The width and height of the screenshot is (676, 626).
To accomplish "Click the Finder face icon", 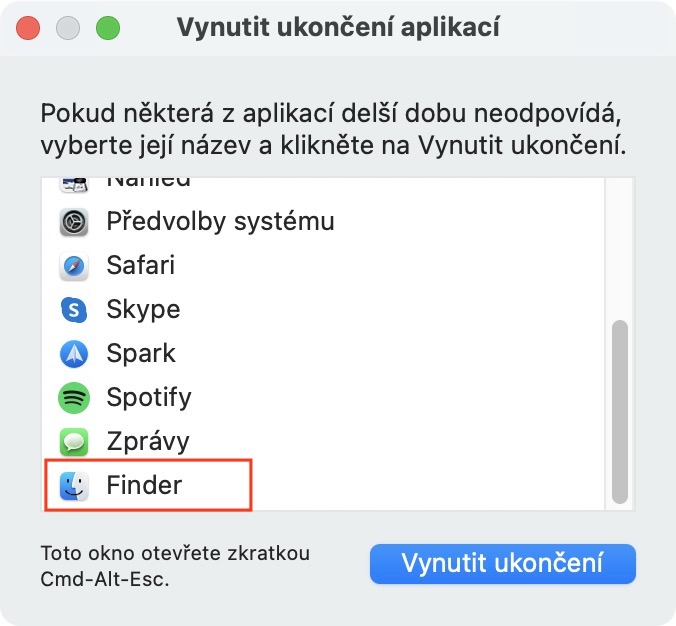I will (x=75, y=486).
